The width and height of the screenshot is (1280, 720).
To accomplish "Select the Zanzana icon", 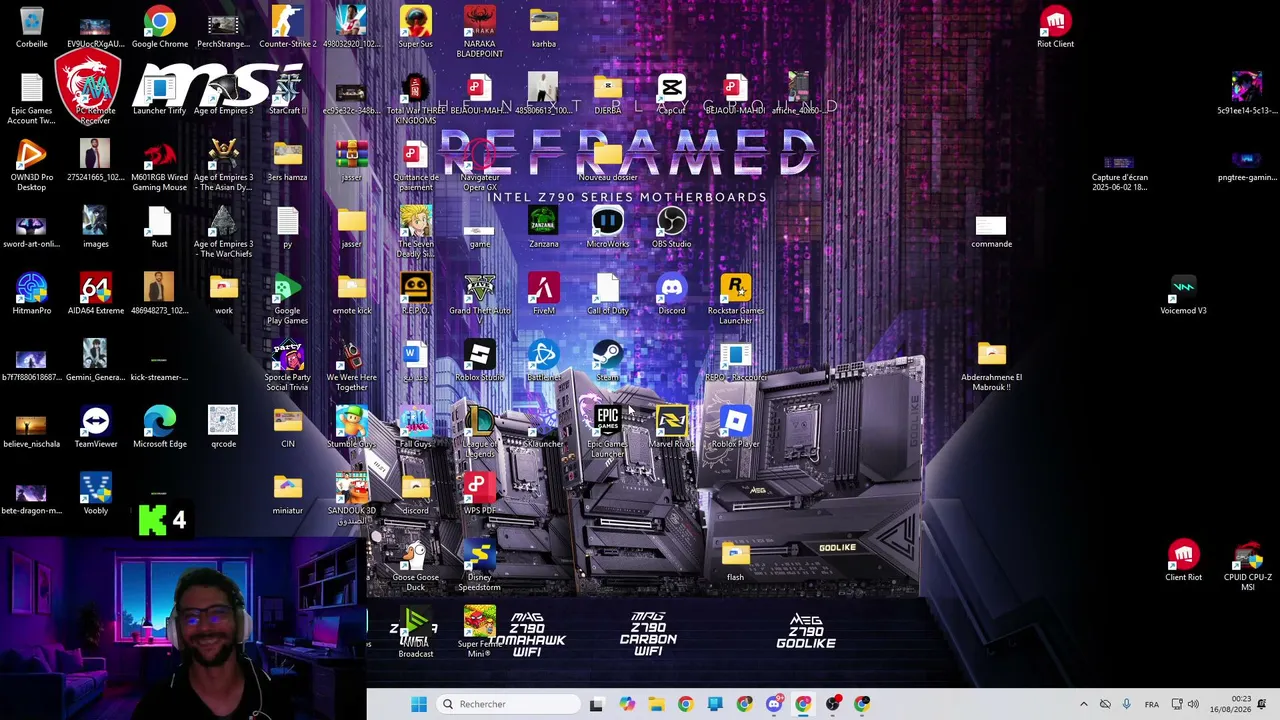I will click(543, 228).
